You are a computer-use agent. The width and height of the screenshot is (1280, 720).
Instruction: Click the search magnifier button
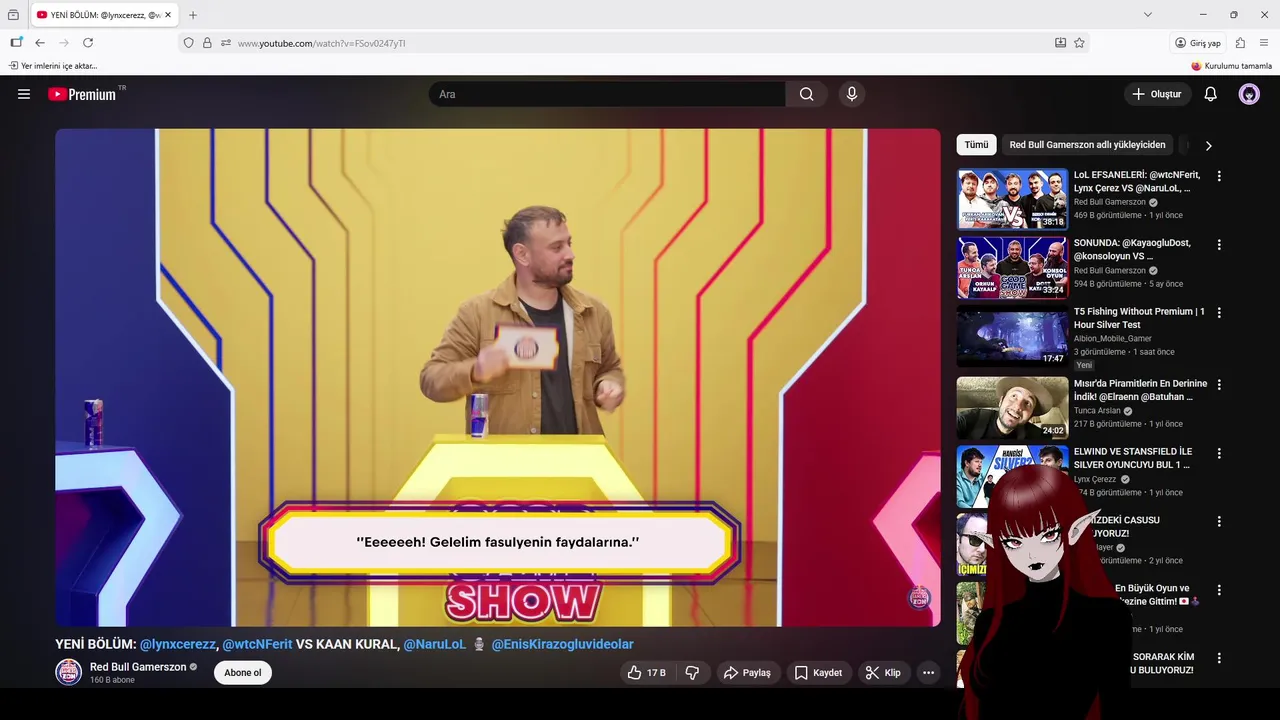coord(806,94)
